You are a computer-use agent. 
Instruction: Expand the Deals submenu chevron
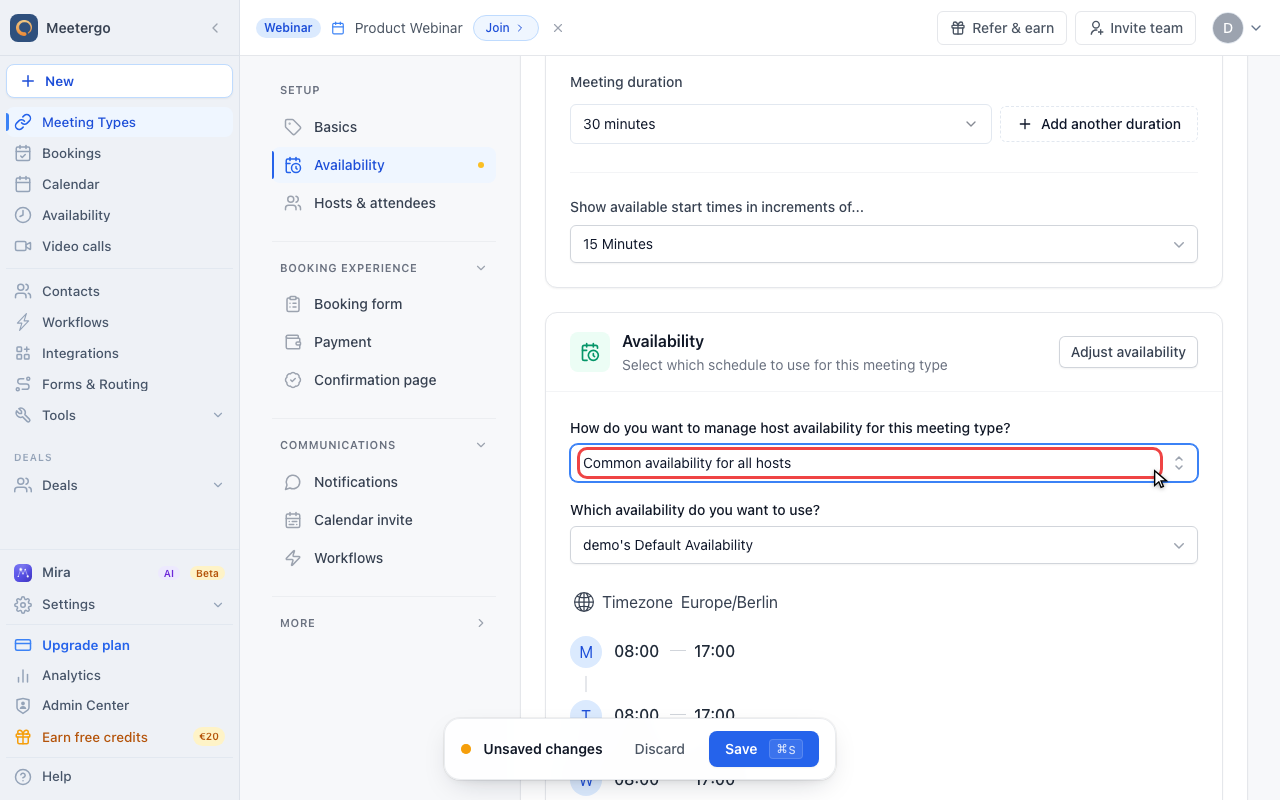point(218,485)
